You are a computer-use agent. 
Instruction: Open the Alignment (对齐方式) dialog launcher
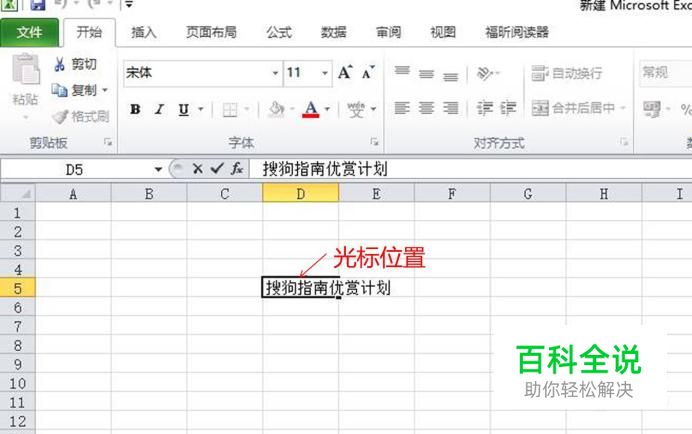tap(624, 142)
